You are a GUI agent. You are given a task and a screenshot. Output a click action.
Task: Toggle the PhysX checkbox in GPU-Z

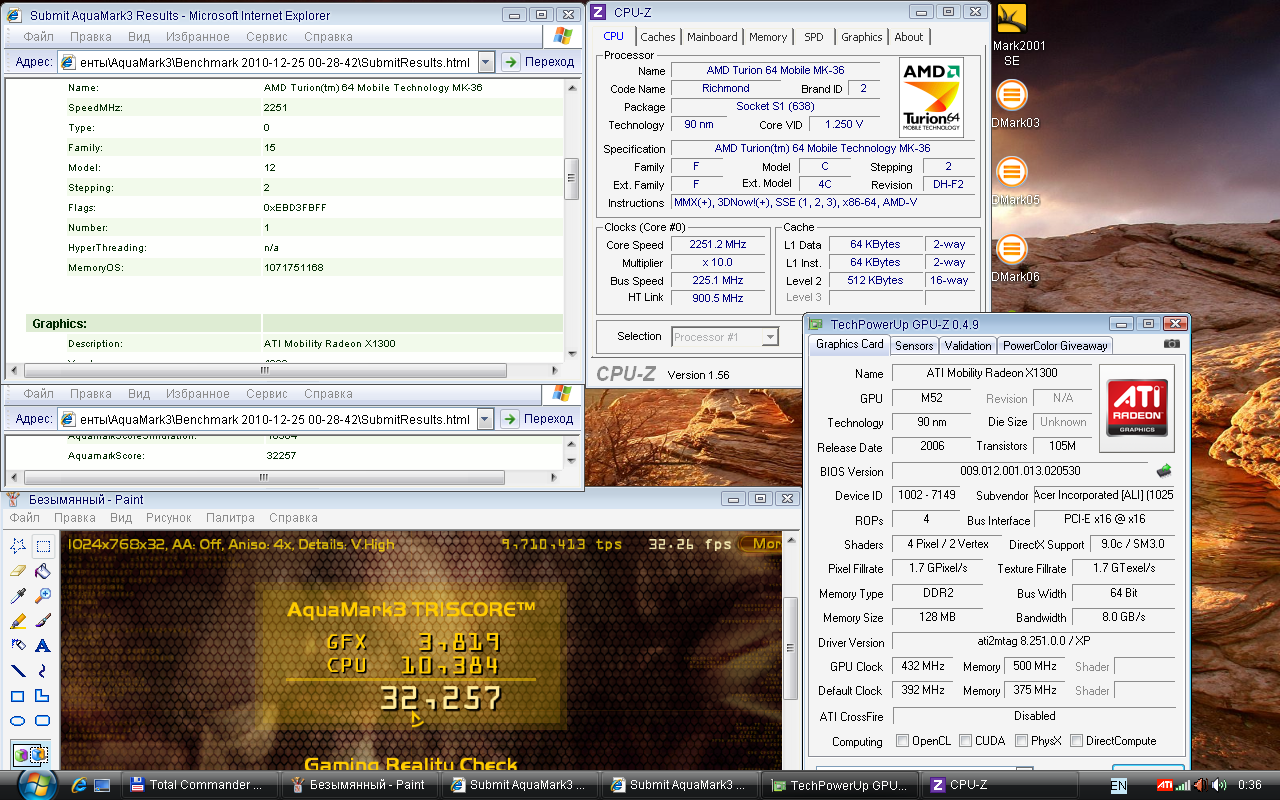coord(1021,741)
